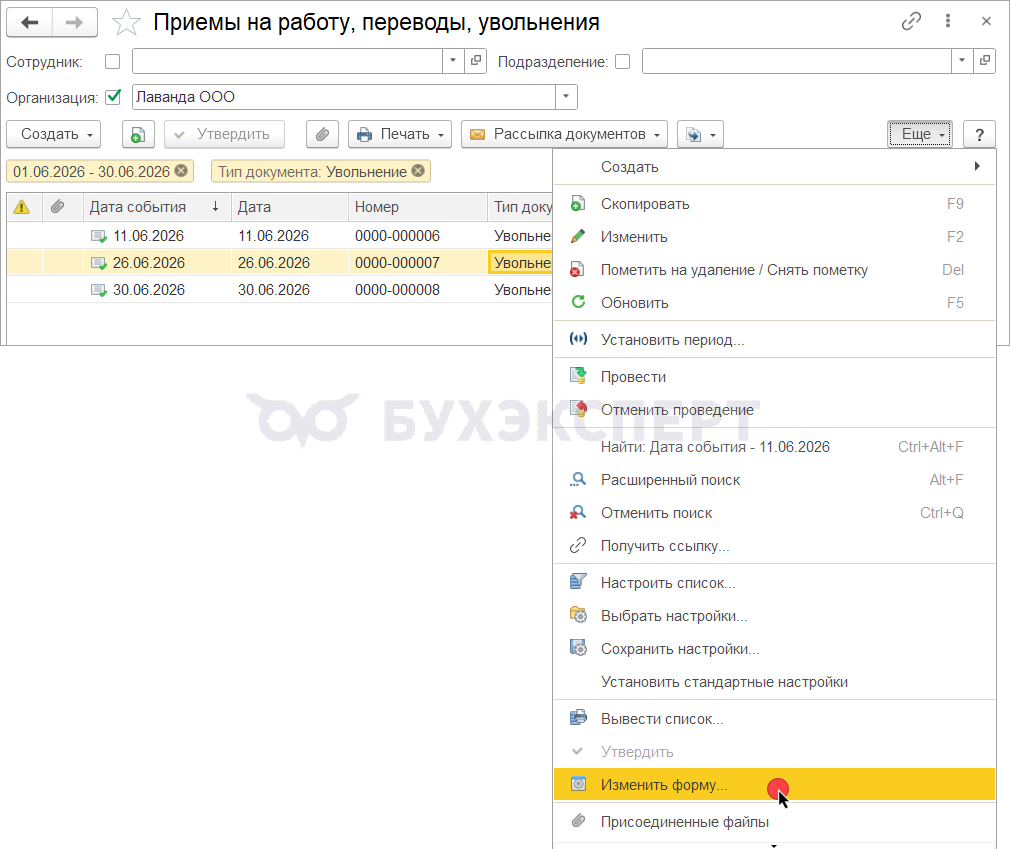Open Присоединенные файлы menu item
1010x849 pixels.
point(774,822)
